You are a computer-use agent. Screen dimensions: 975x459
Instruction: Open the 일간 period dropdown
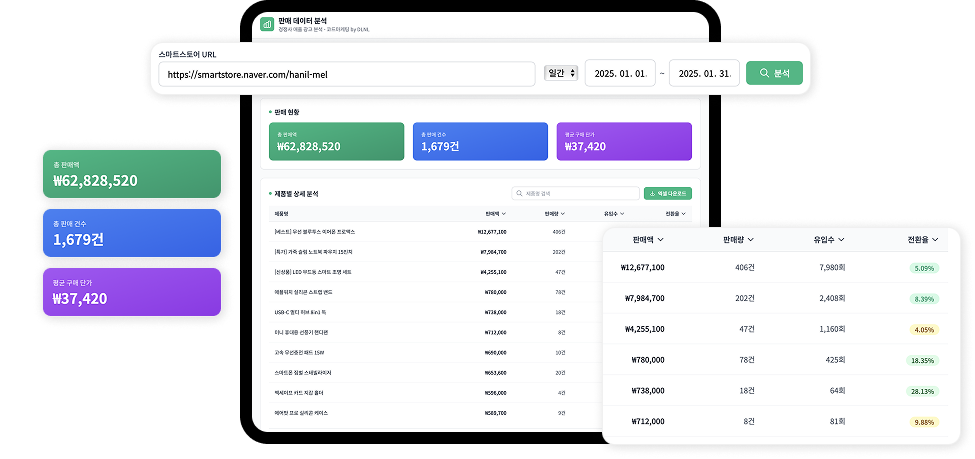pyautogui.click(x=560, y=73)
